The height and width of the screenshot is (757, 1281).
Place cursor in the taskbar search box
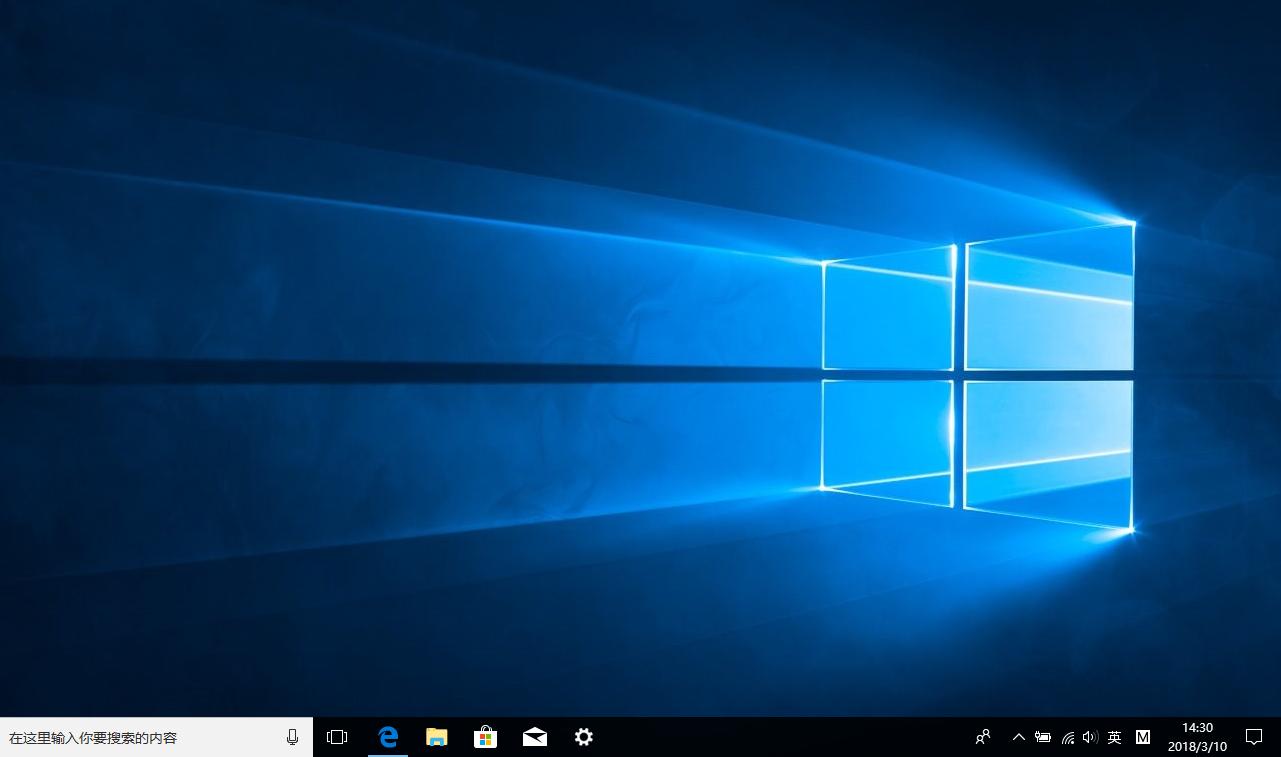pyautogui.click(x=140, y=737)
